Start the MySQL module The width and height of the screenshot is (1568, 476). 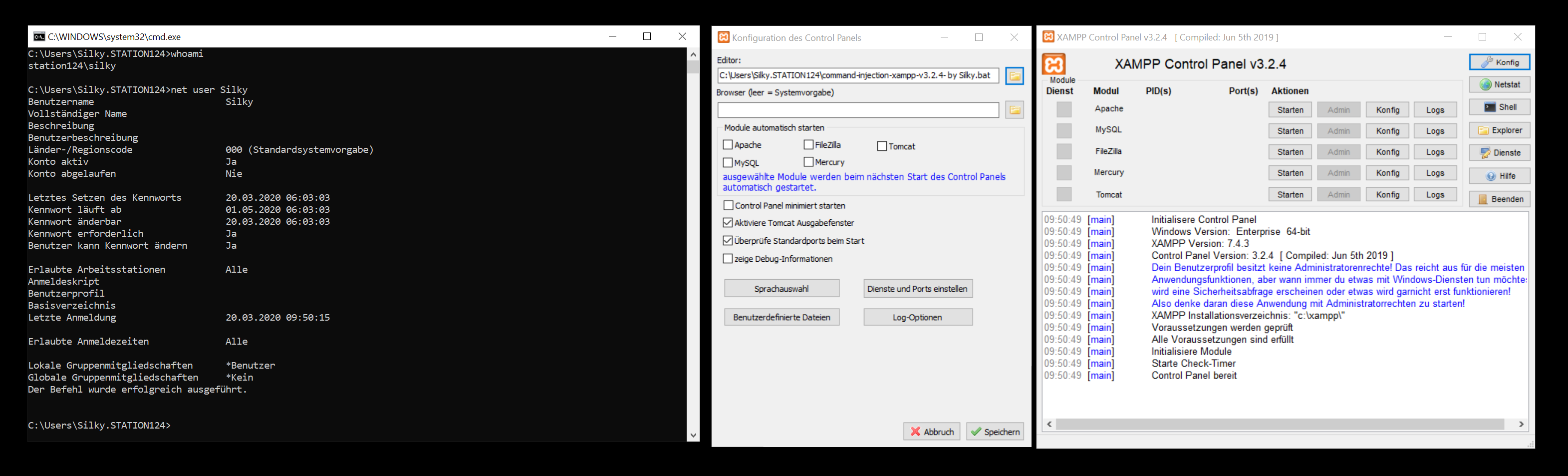click(1290, 131)
